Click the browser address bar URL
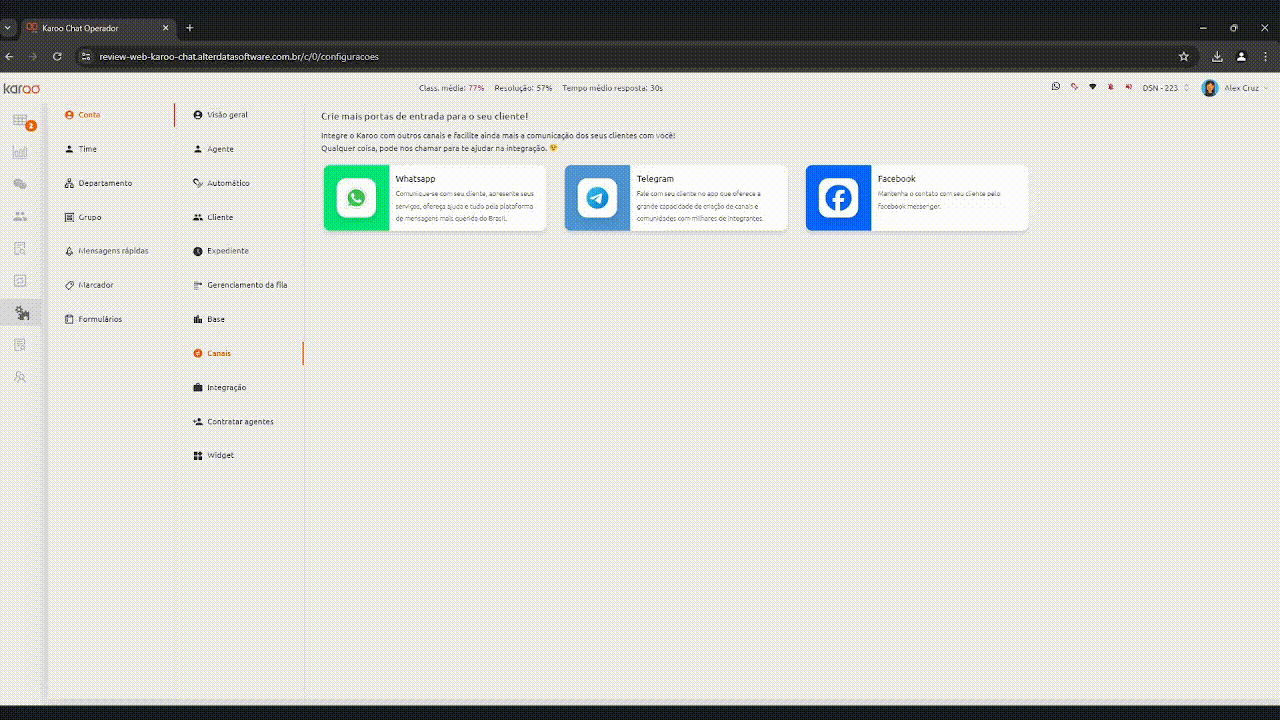This screenshot has height=720, width=1280. (x=239, y=57)
